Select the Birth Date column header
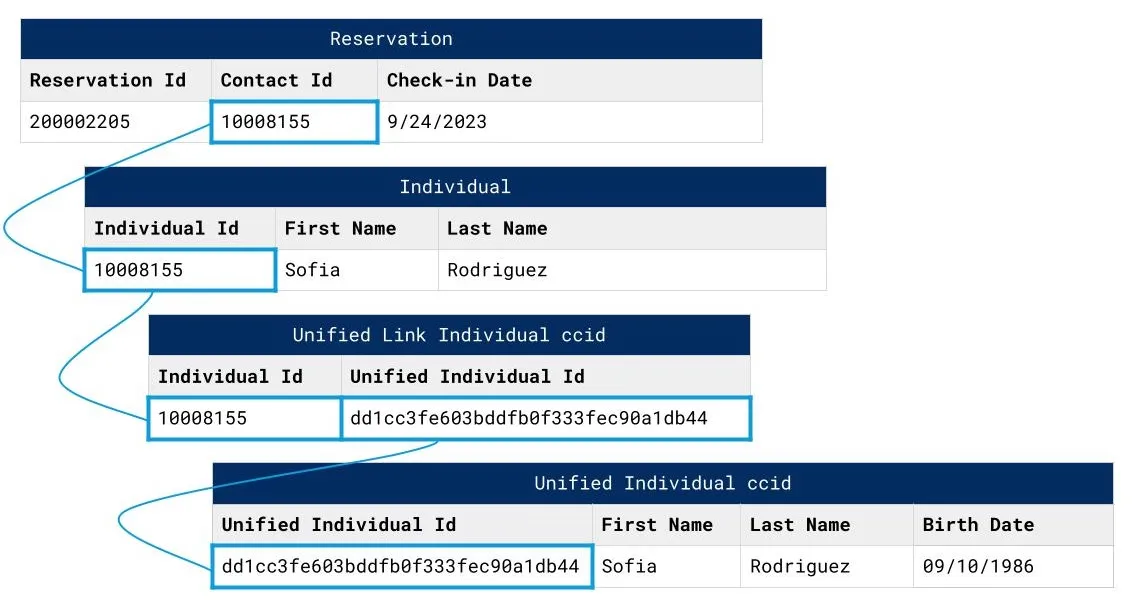Viewport: 1133px width, 608px height. coord(978,525)
